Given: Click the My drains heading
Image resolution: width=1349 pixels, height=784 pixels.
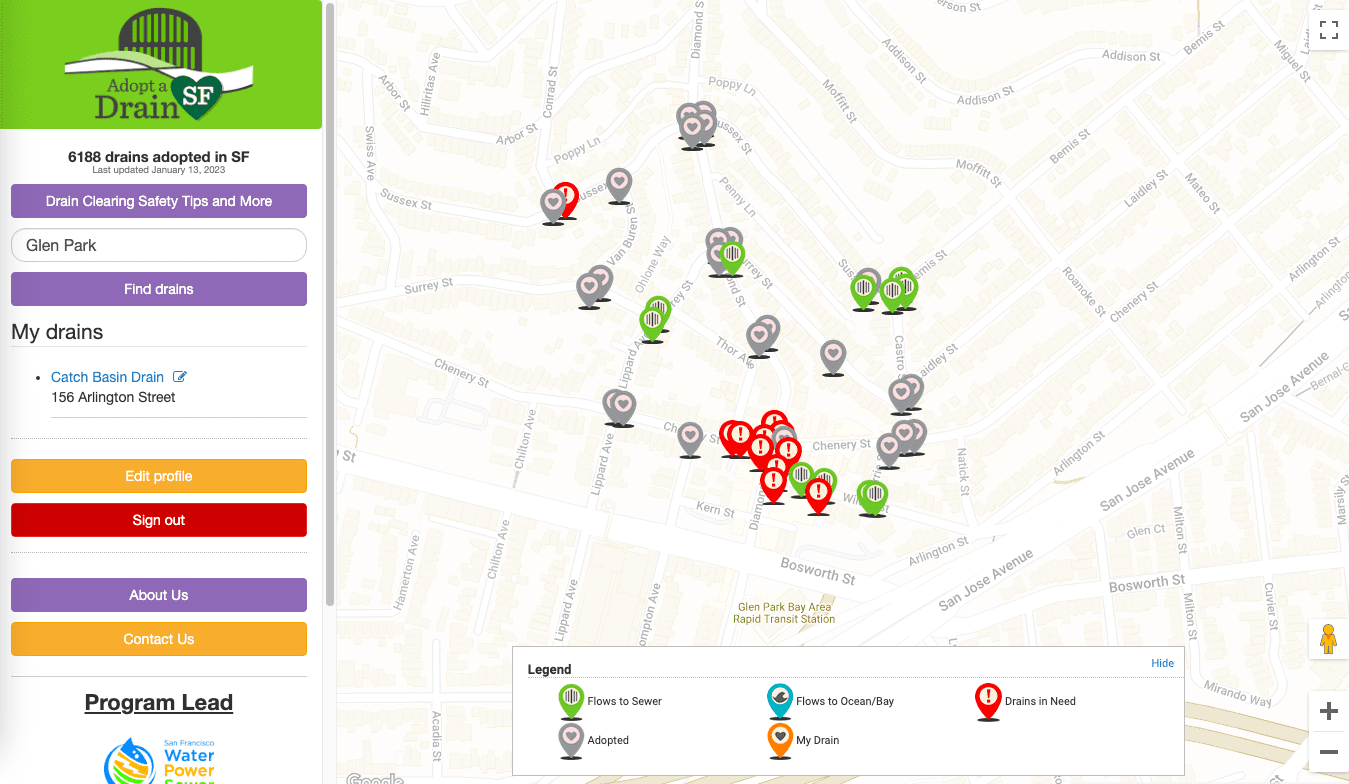Looking at the screenshot, I should pos(57,332).
